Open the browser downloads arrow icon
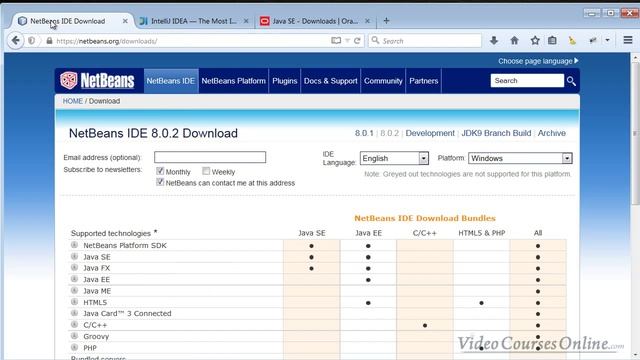640x360 pixels. [494, 40]
